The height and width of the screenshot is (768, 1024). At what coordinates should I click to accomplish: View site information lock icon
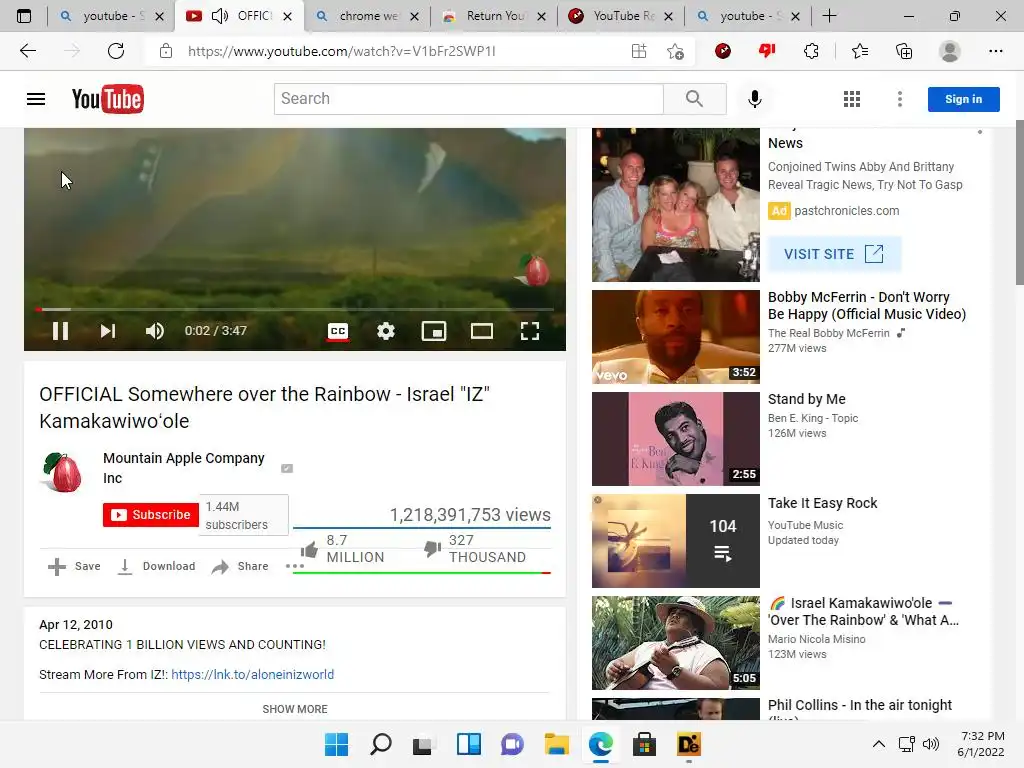(x=166, y=51)
